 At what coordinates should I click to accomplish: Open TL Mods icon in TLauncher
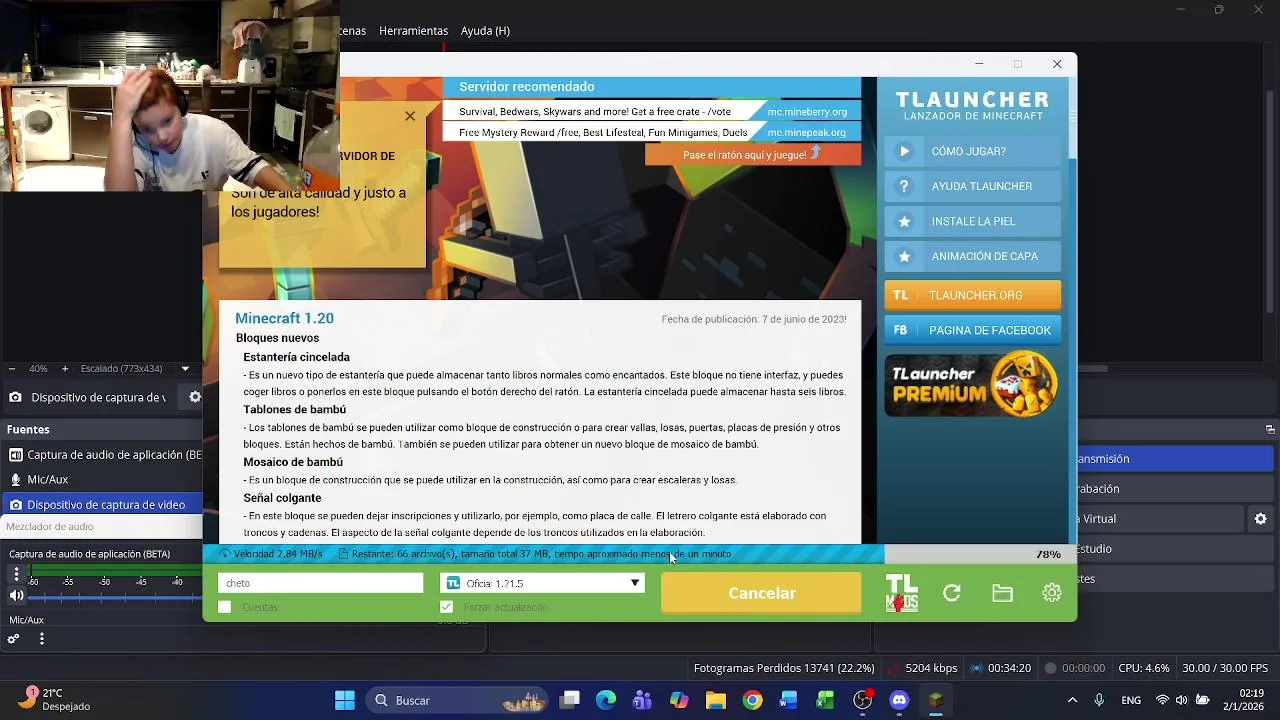pyautogui.click(x=901, y=592)
